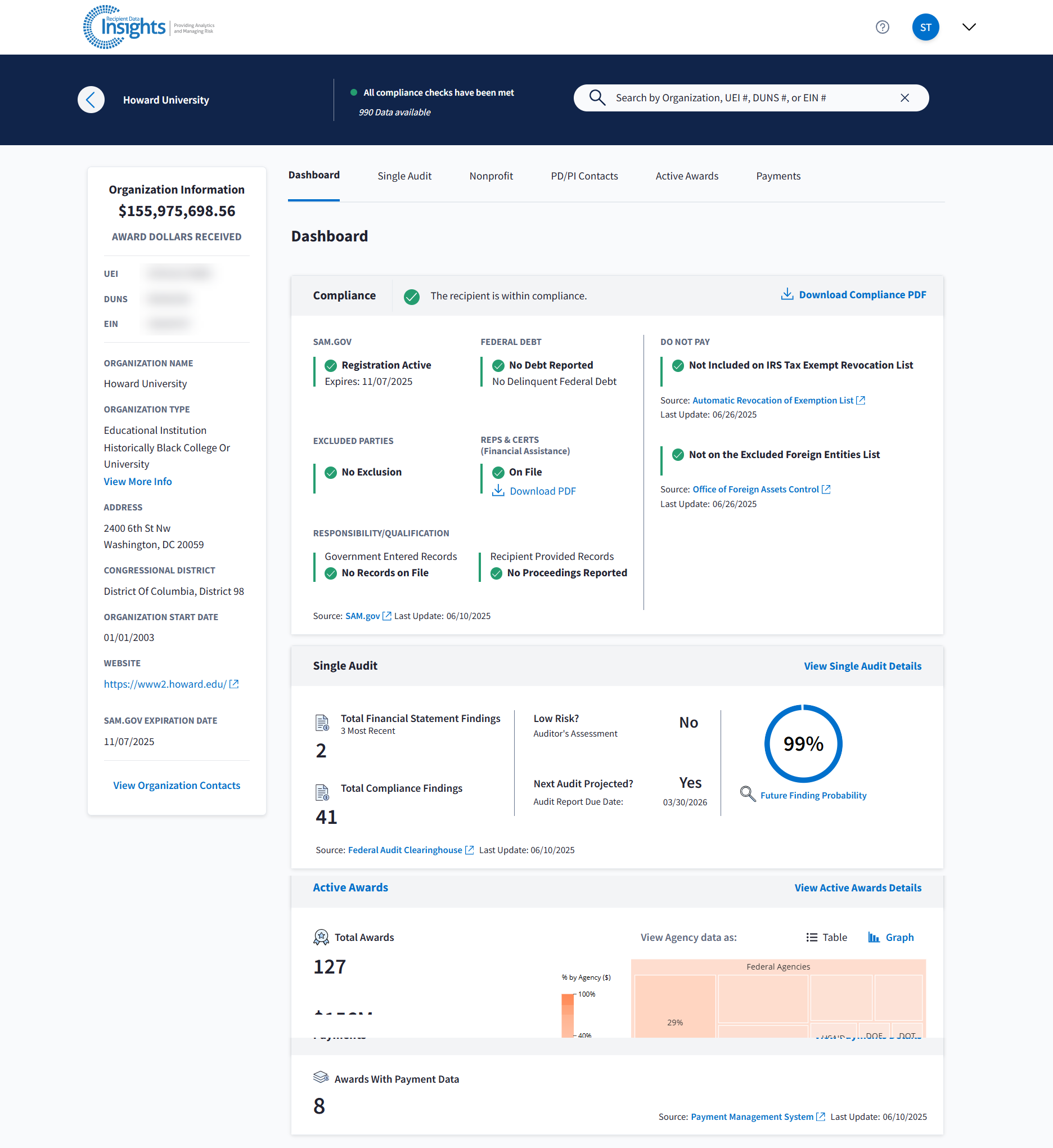The image size is (1053, 1148).
Task: Clear search with the X icon
Action: tap(904, 98)
